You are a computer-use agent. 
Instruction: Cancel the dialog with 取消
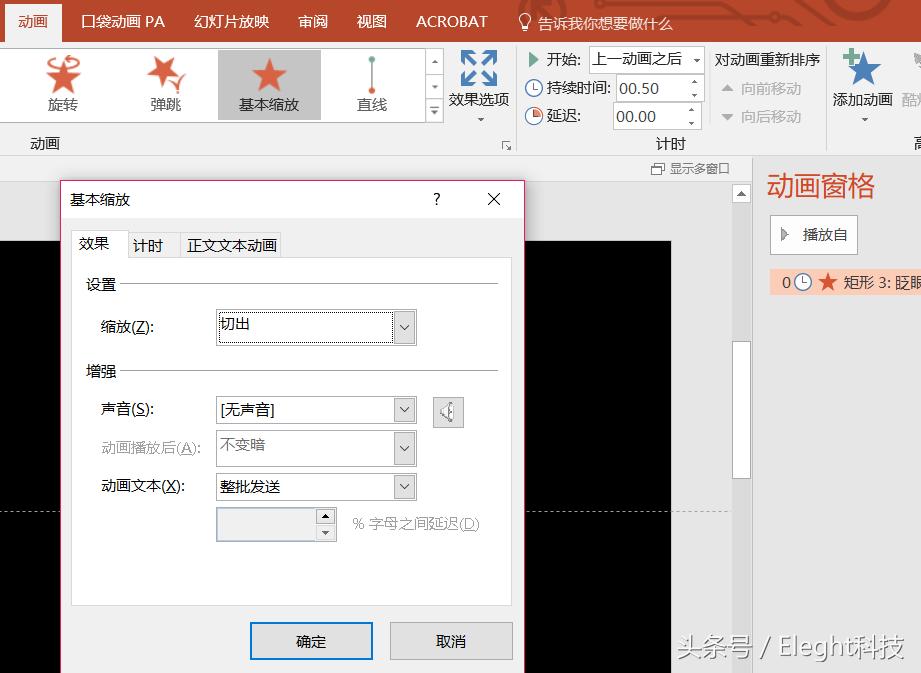coord(451,641)
